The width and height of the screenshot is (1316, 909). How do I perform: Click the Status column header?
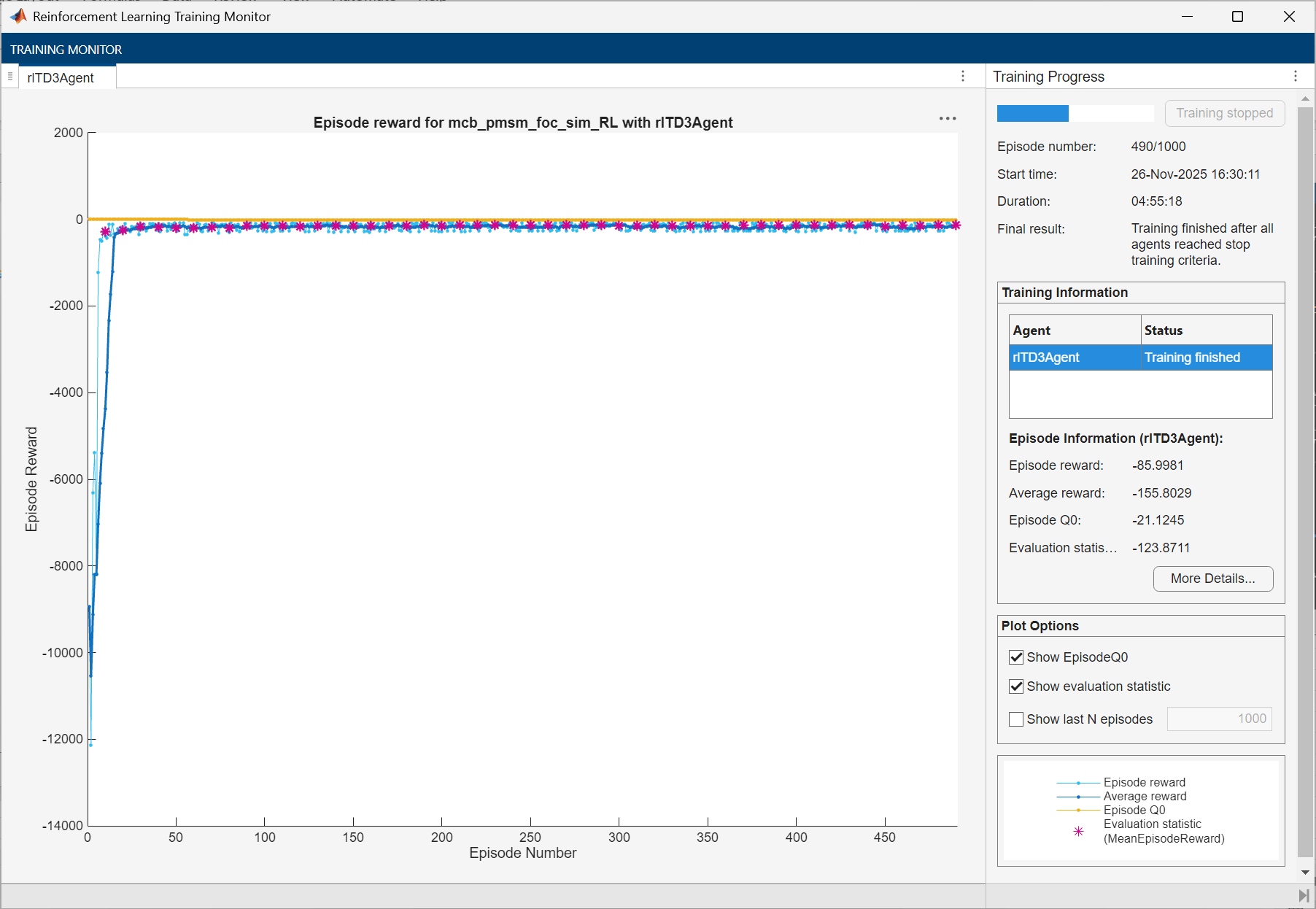[1207, 330]
